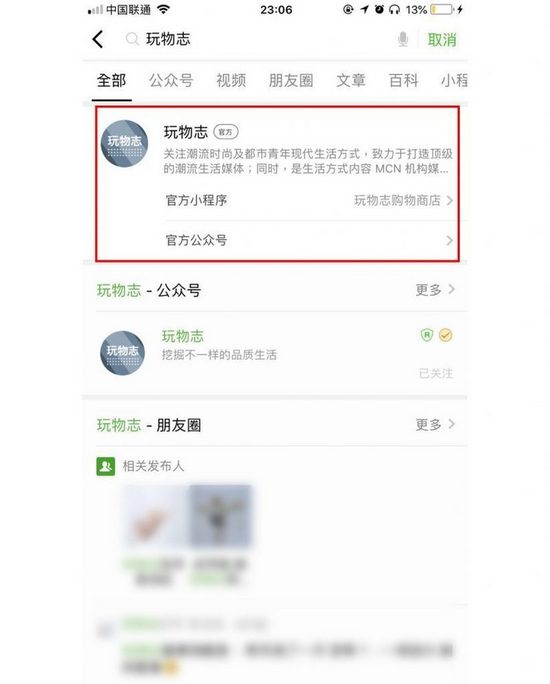Expand the 官方公众号 row chevron

pyautogui.click(x=449, y=240)
